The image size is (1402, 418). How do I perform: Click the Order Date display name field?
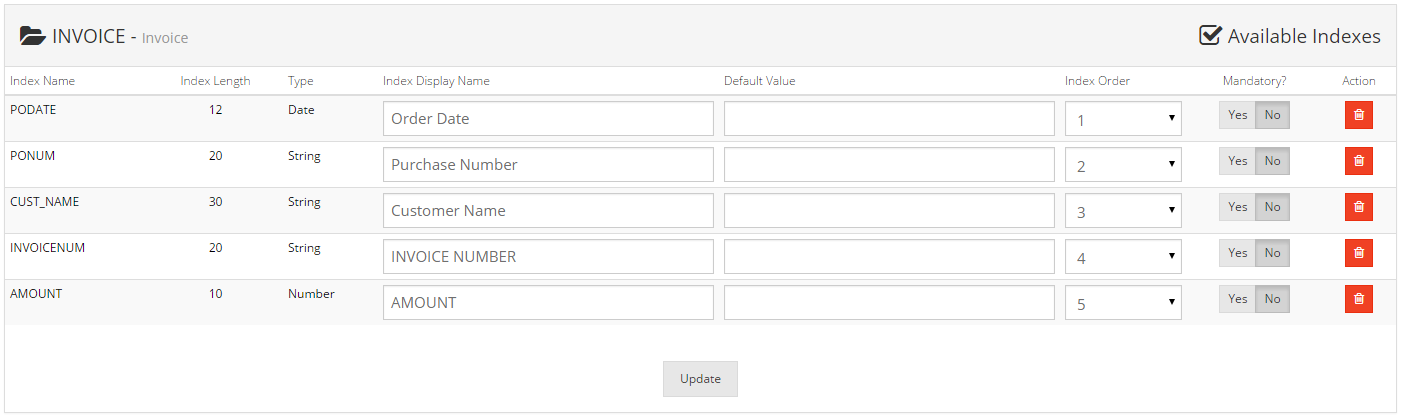point(548,118)
